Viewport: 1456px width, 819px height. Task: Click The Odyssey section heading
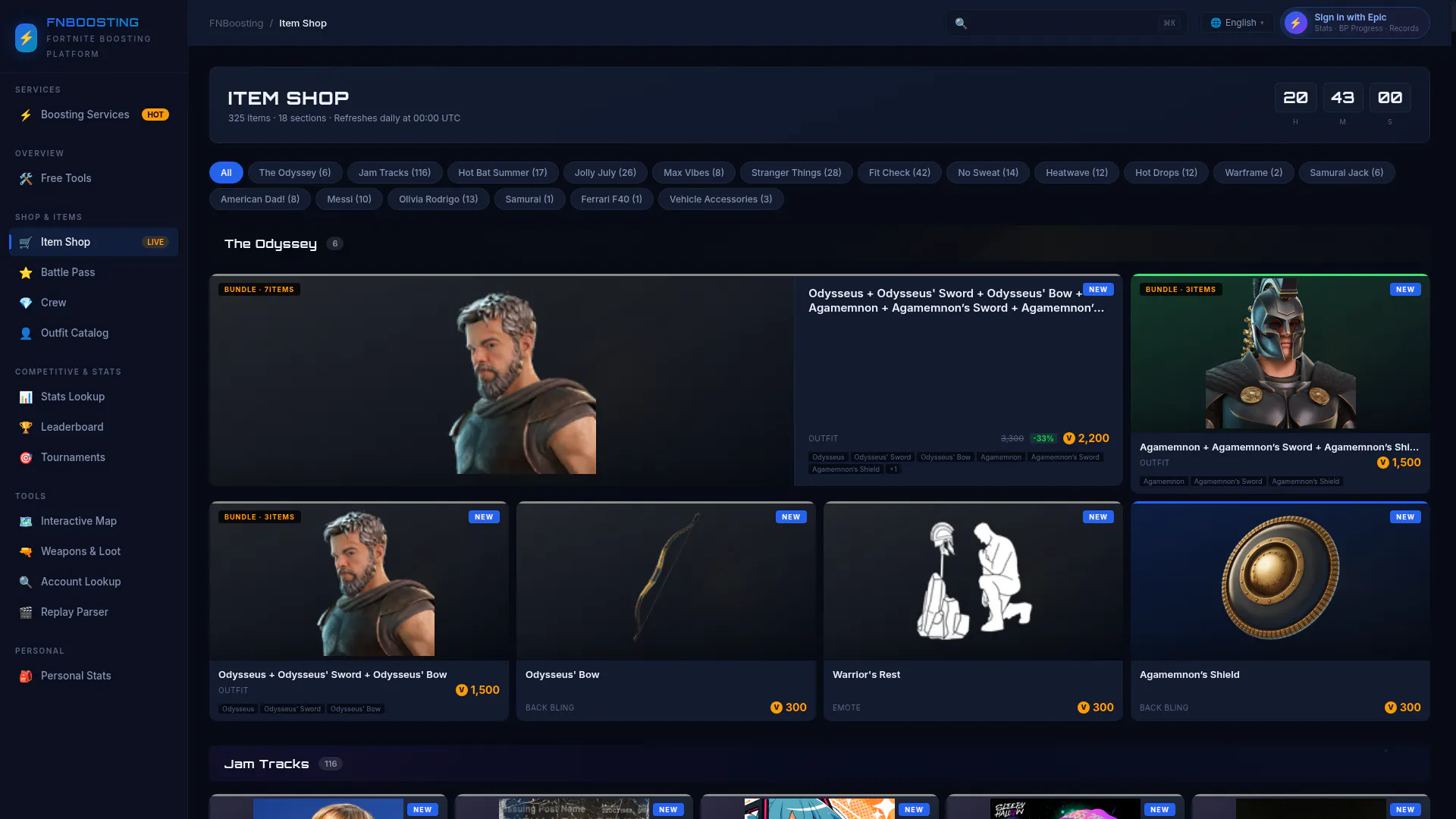click(x=271, y=243)
